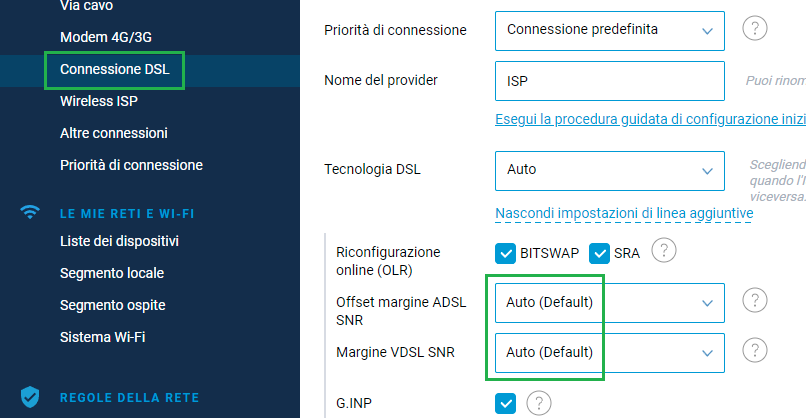Select Connessione DSL in the sidebar
806x418 pixels.
(114, 69)
